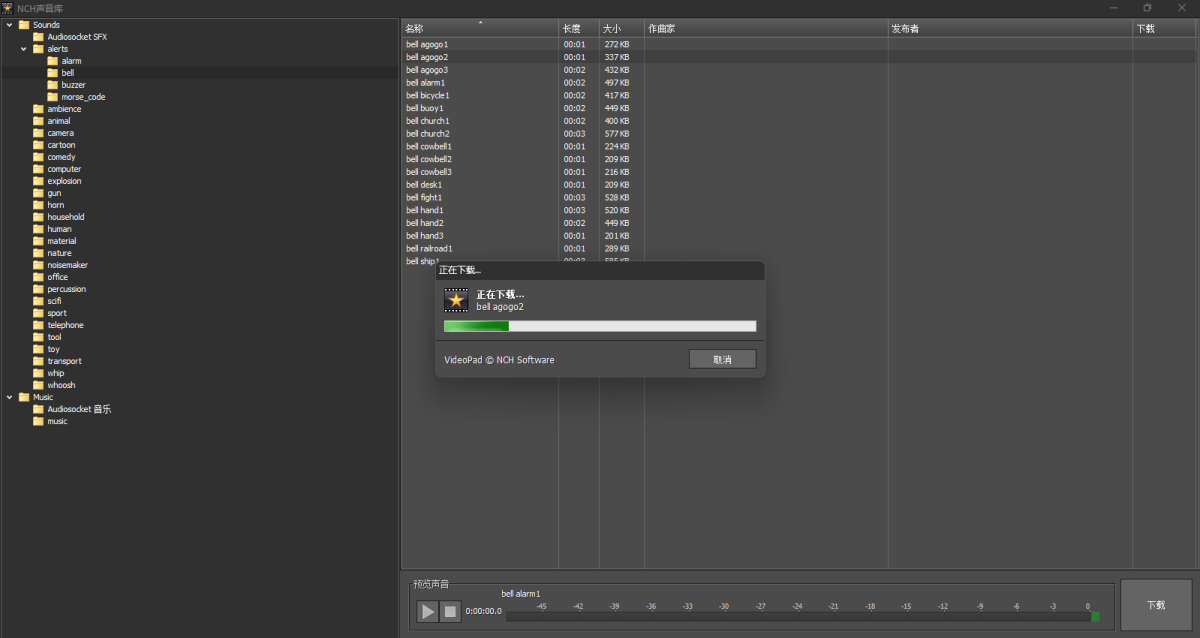Viewport: 1200px width, 638px height.
Task: Select the percussion folder in tree
Action: pos(66,289)
